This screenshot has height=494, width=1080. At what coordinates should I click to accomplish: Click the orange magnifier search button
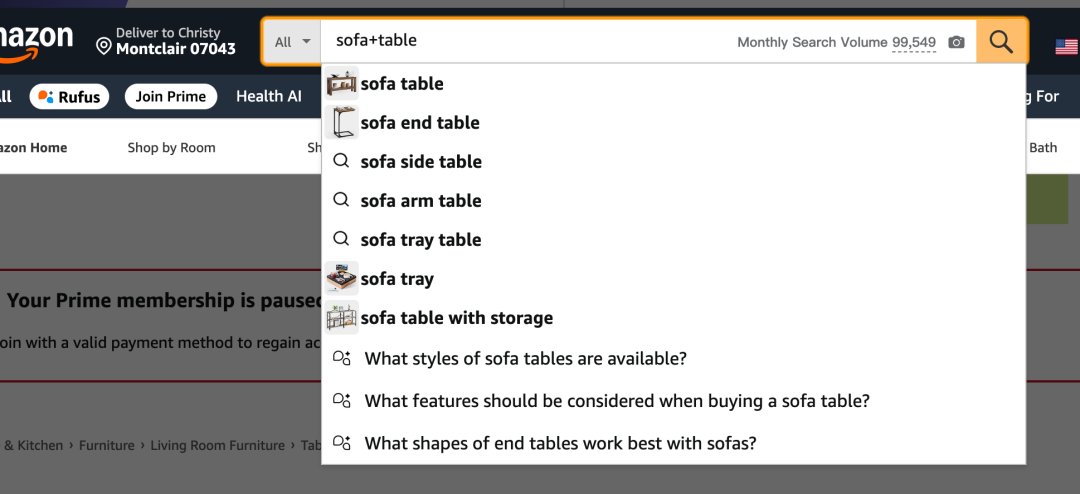click(x=1001, y=42)
